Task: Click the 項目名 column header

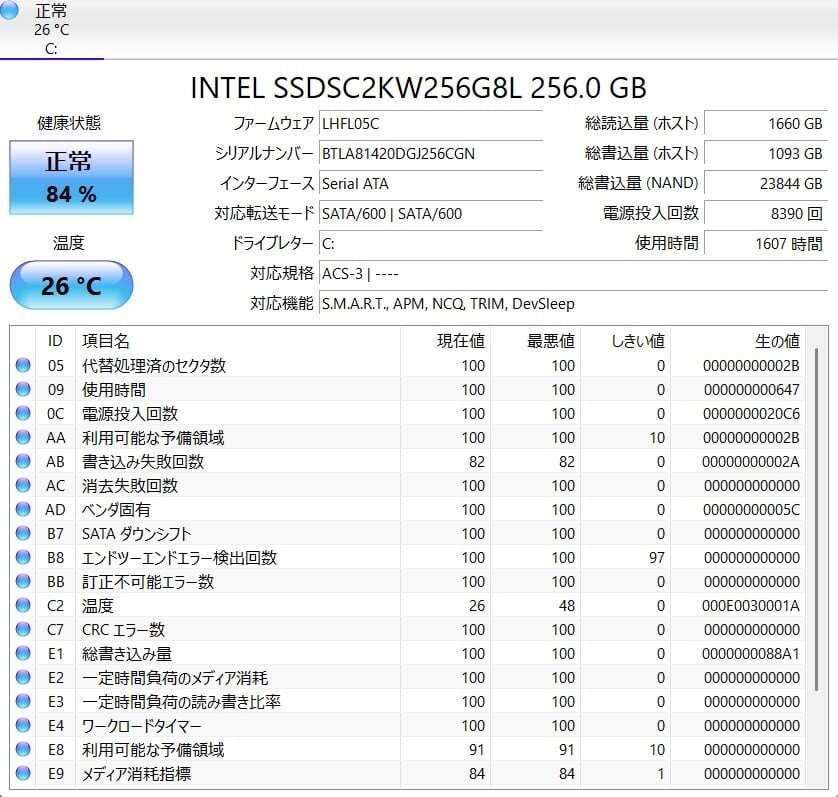Action: [106, 341]
